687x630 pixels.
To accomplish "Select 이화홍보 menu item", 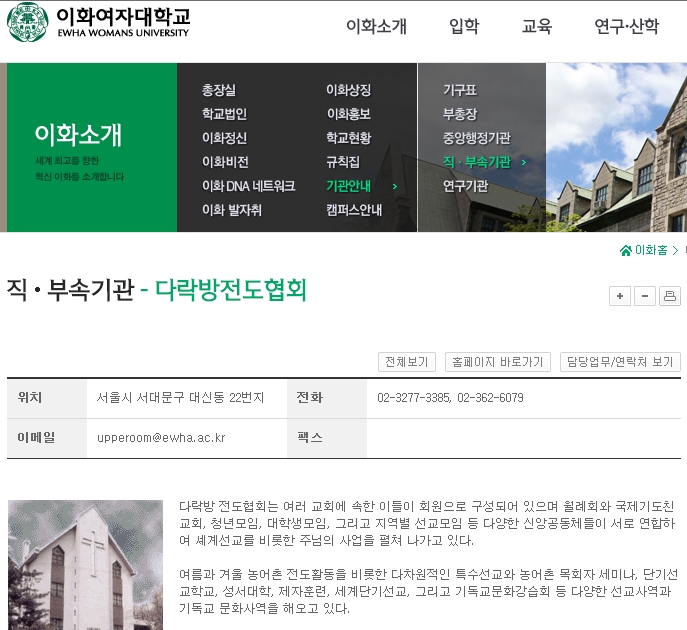I will [x=348, y=114].
